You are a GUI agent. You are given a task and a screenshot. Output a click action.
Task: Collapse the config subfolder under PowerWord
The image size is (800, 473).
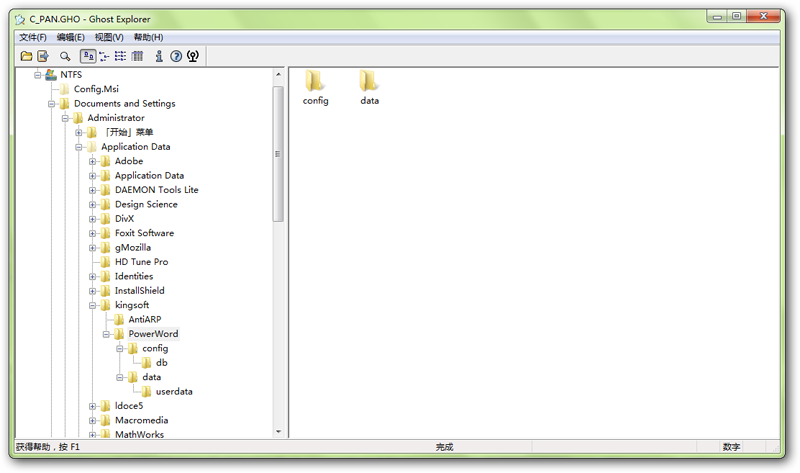[120, 349]
